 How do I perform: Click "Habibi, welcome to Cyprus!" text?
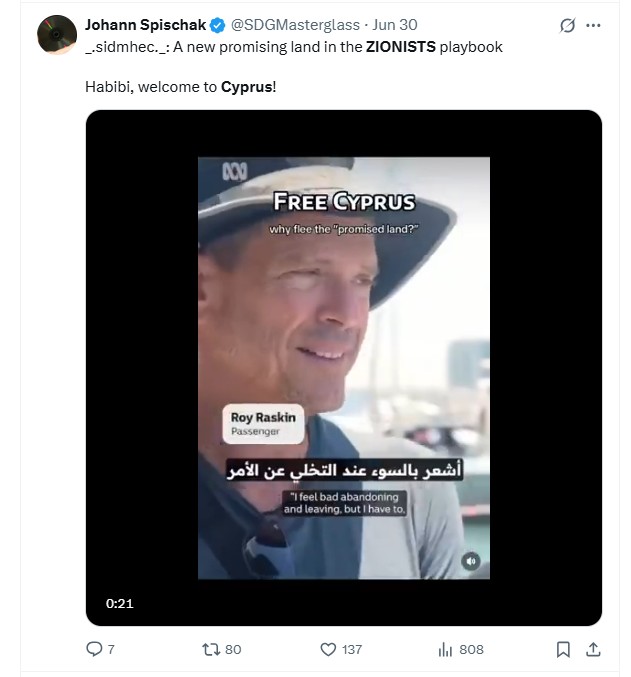[181, 87]
